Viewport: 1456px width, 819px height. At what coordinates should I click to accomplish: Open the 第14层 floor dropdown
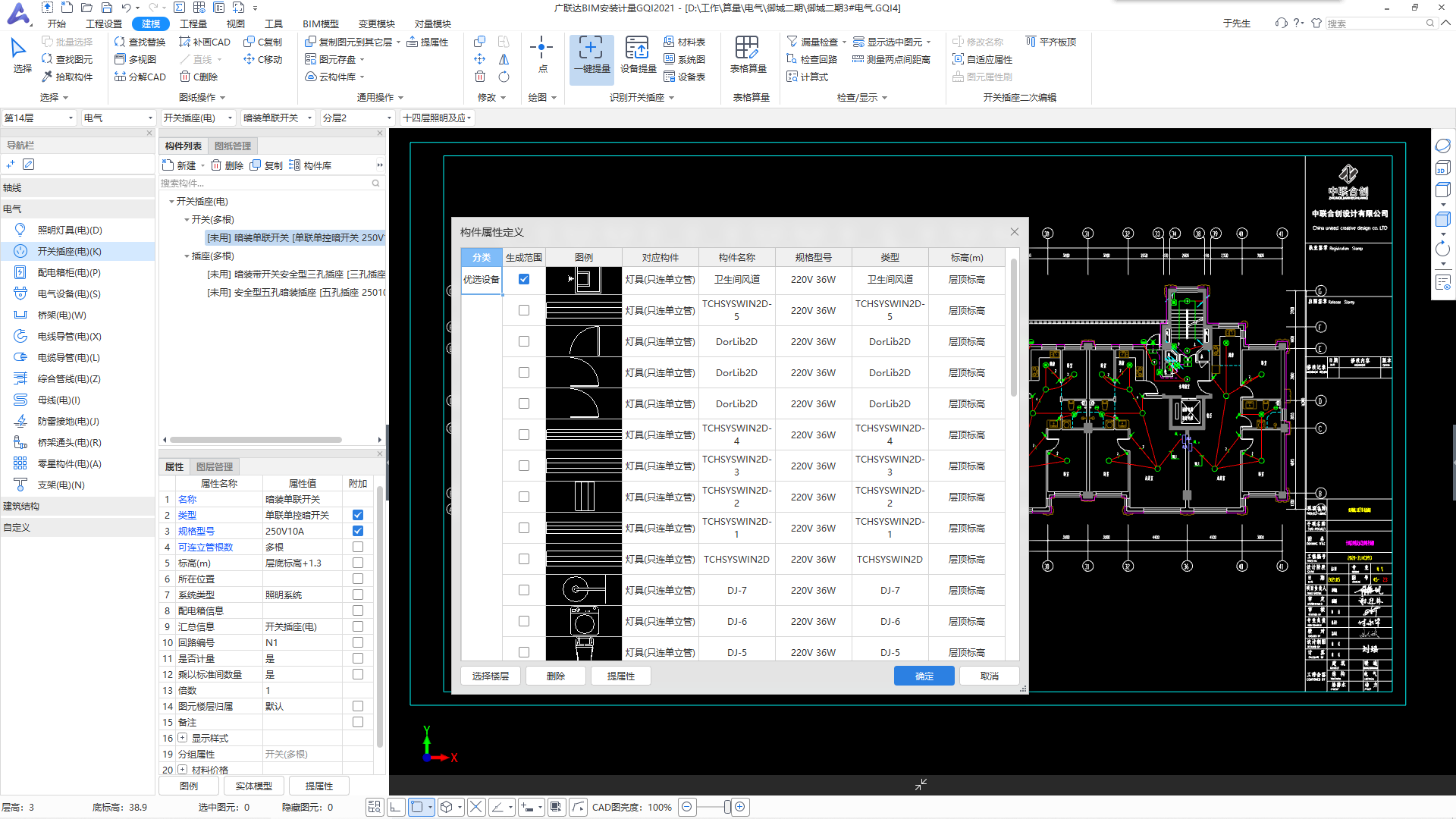(39, 118)
